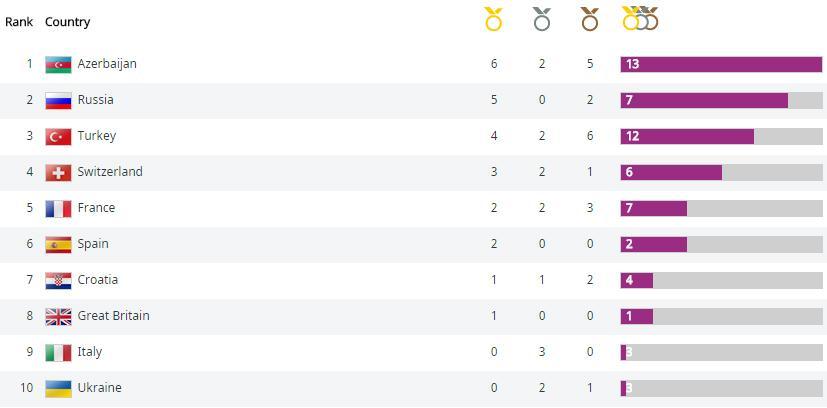Select the Croatia country name
Image resolution: width=827 pixels, height=408 pixels.
coord(97,280)
